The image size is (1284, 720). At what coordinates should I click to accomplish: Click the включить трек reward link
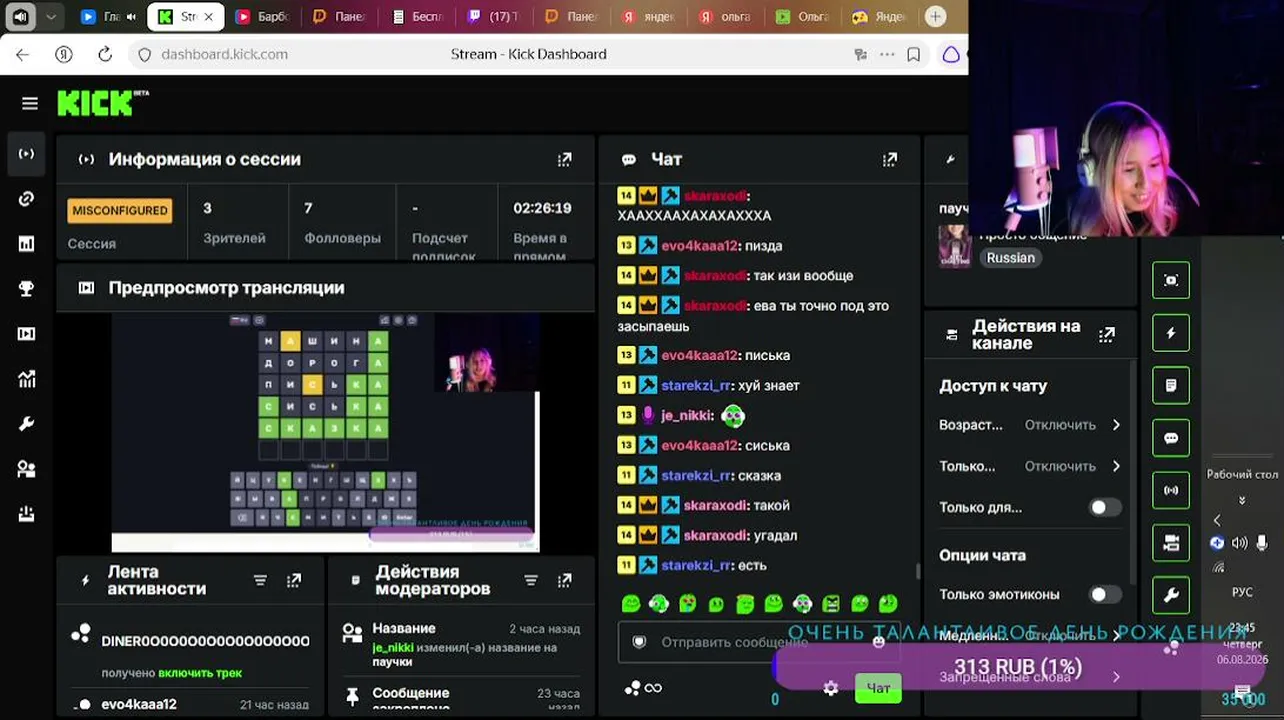pyautogui.click(x=200, y=673)
